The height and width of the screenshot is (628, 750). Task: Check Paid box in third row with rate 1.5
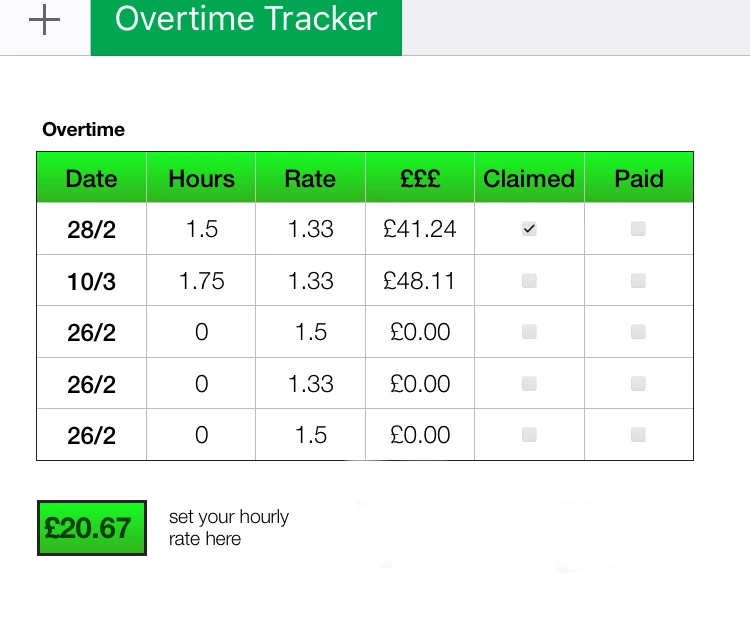[x=638, y=331]
